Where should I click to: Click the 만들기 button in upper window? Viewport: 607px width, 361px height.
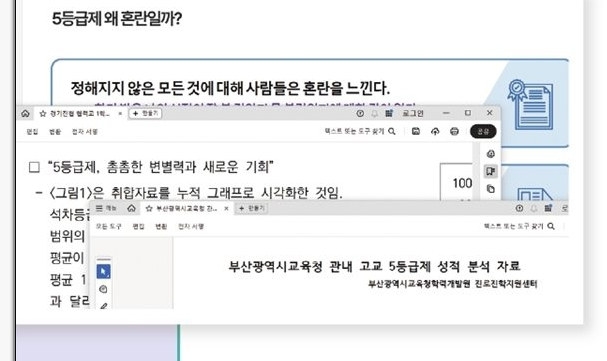click(x=145, y=113)
